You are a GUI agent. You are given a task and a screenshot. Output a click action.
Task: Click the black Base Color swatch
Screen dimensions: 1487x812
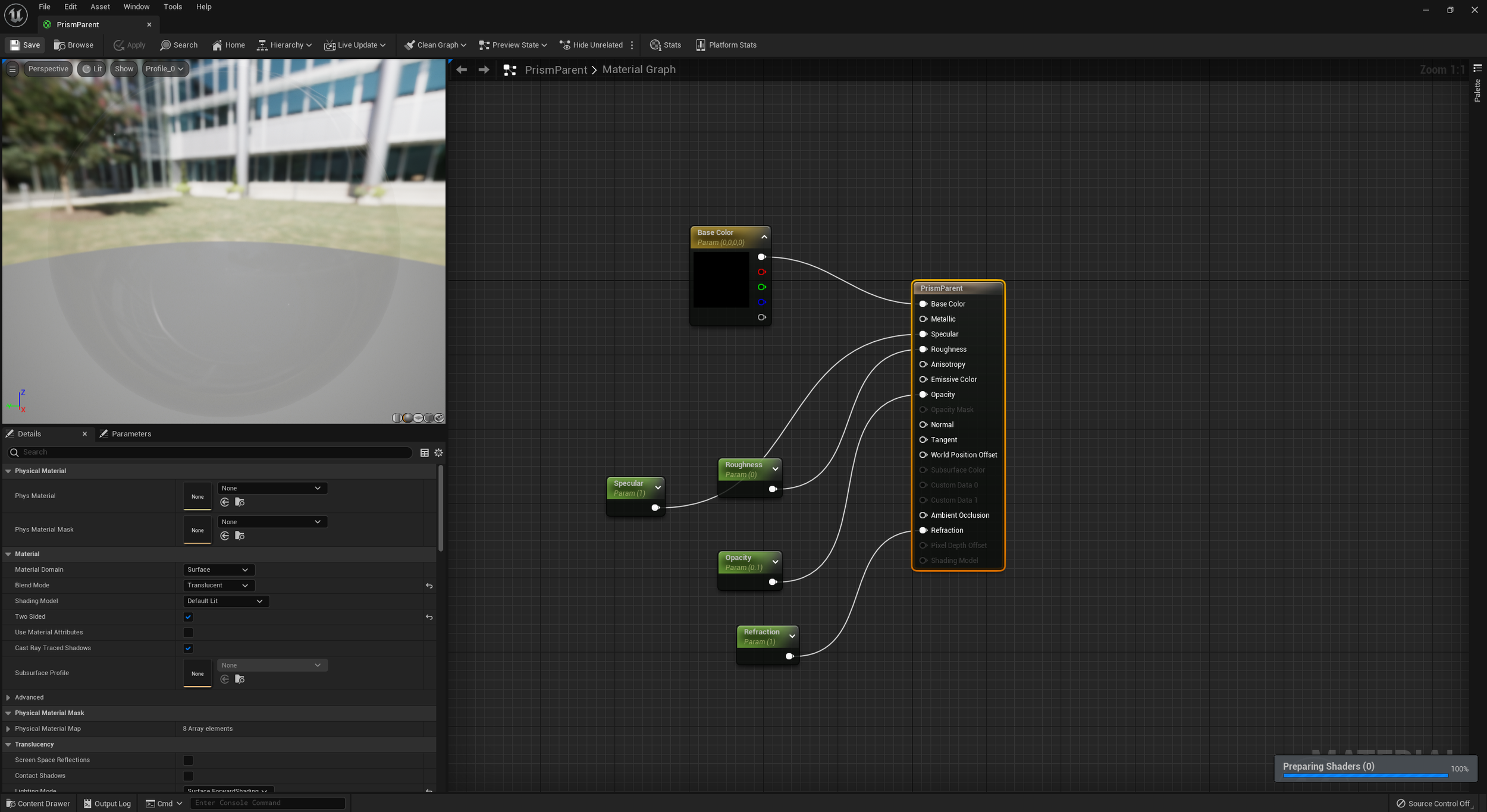point(721,279)
